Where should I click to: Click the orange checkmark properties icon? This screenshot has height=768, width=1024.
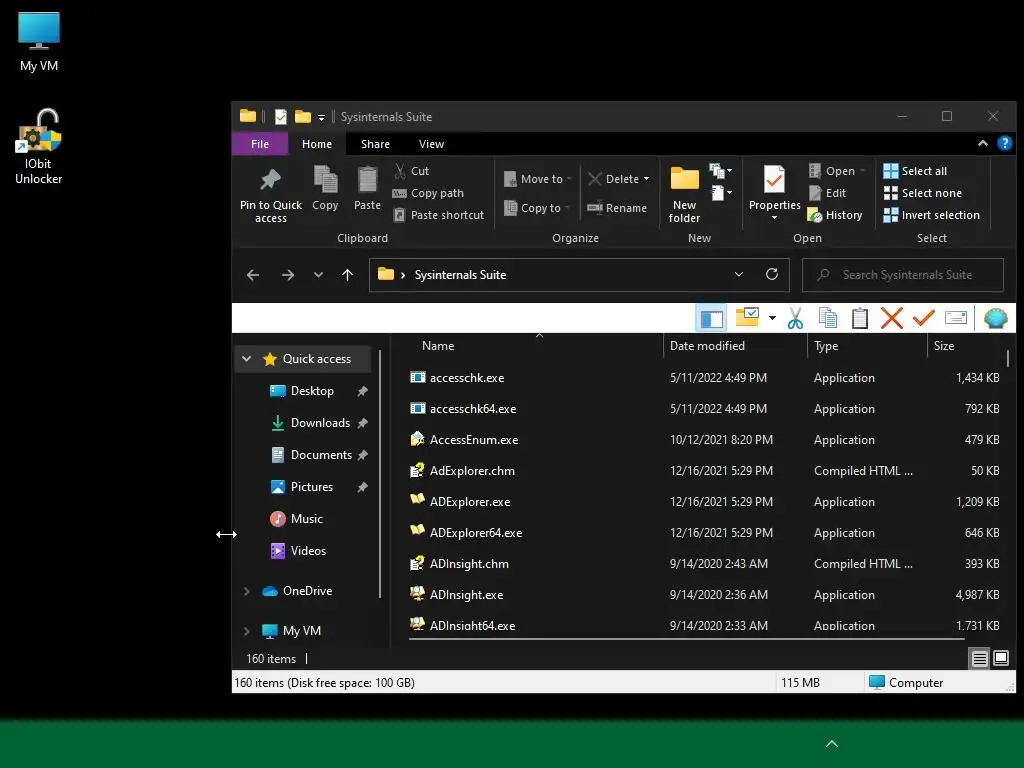point(923,318)
